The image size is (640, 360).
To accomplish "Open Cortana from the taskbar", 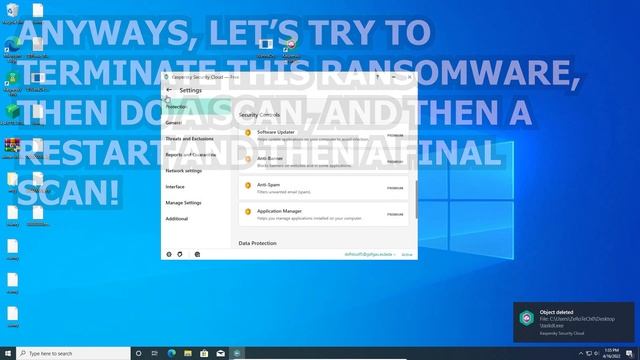I will [x=138, y=353].
